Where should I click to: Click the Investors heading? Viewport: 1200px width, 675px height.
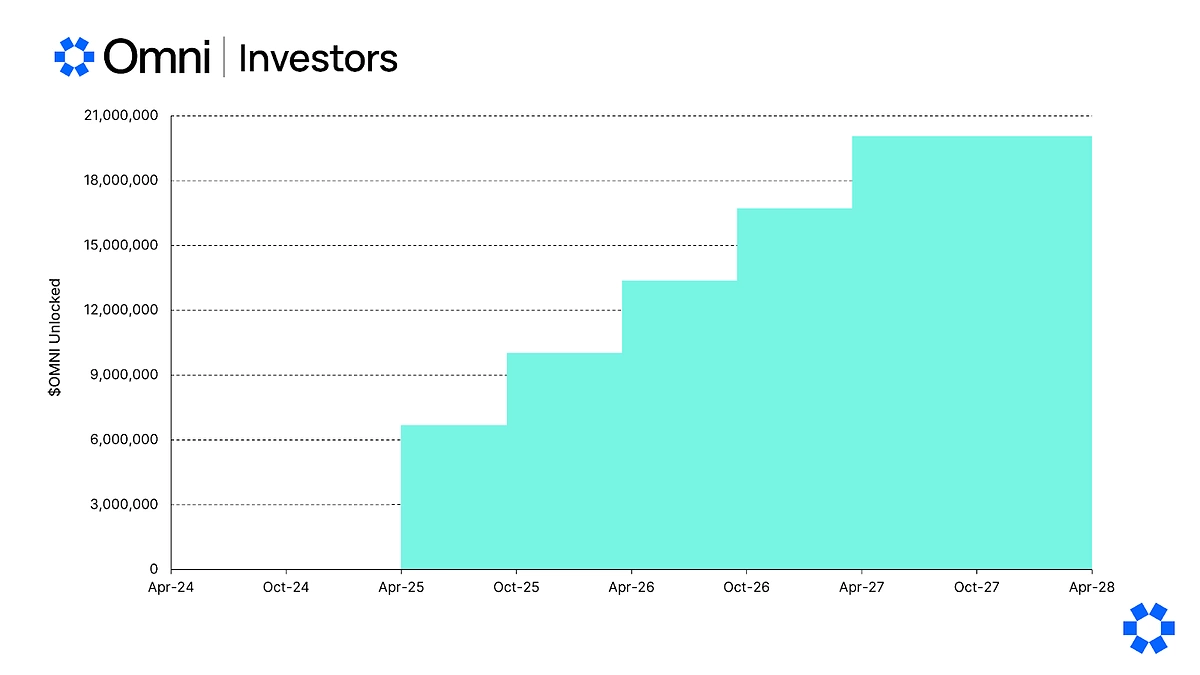coord(318,58)
